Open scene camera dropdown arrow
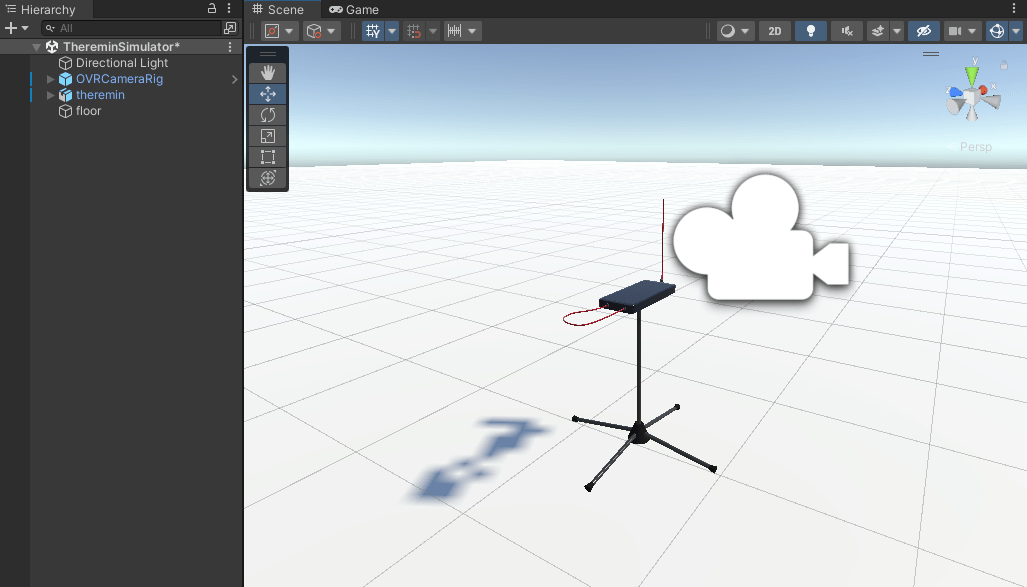The image size is (1027, 587). (973, 31)
